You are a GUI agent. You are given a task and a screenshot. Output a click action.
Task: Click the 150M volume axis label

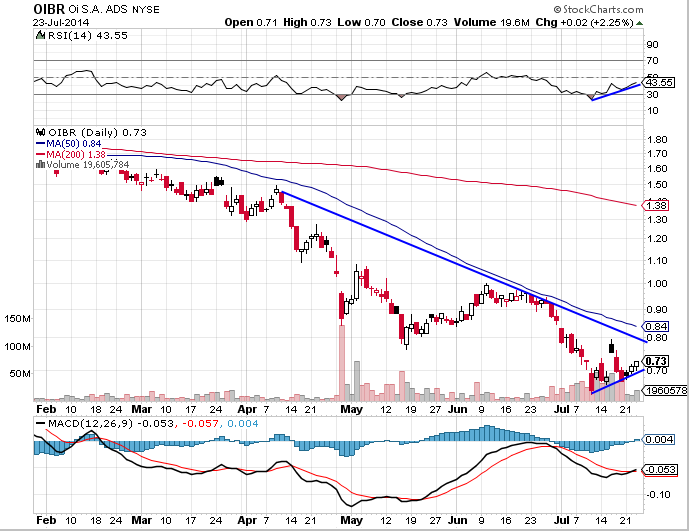[x=18, y=319]
